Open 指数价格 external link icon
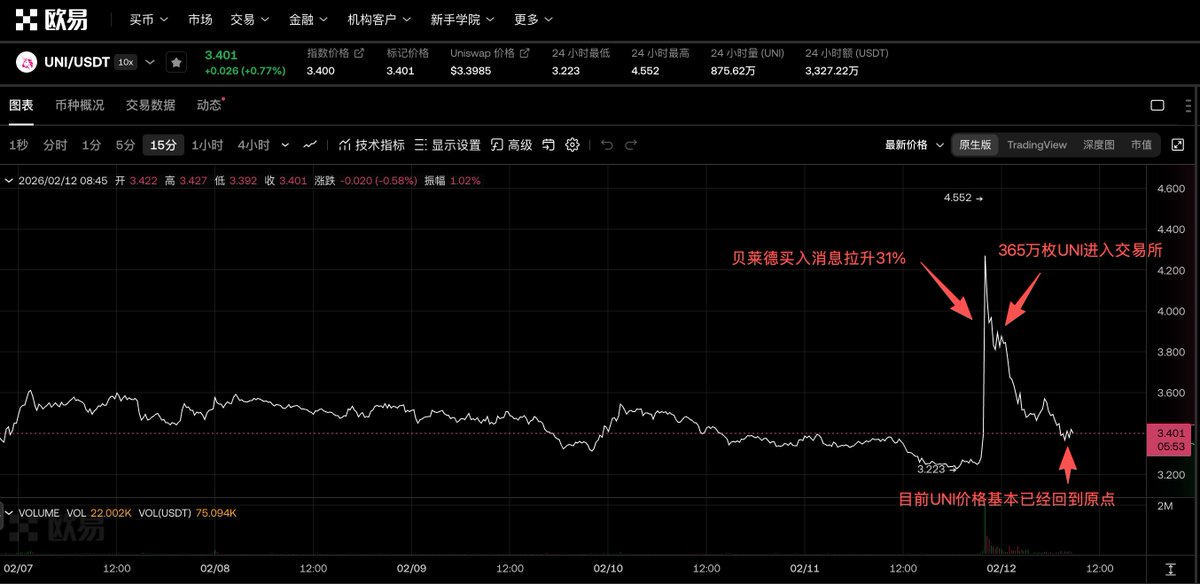The height and width of the screenshot is (584, 1200). point(359,53)
